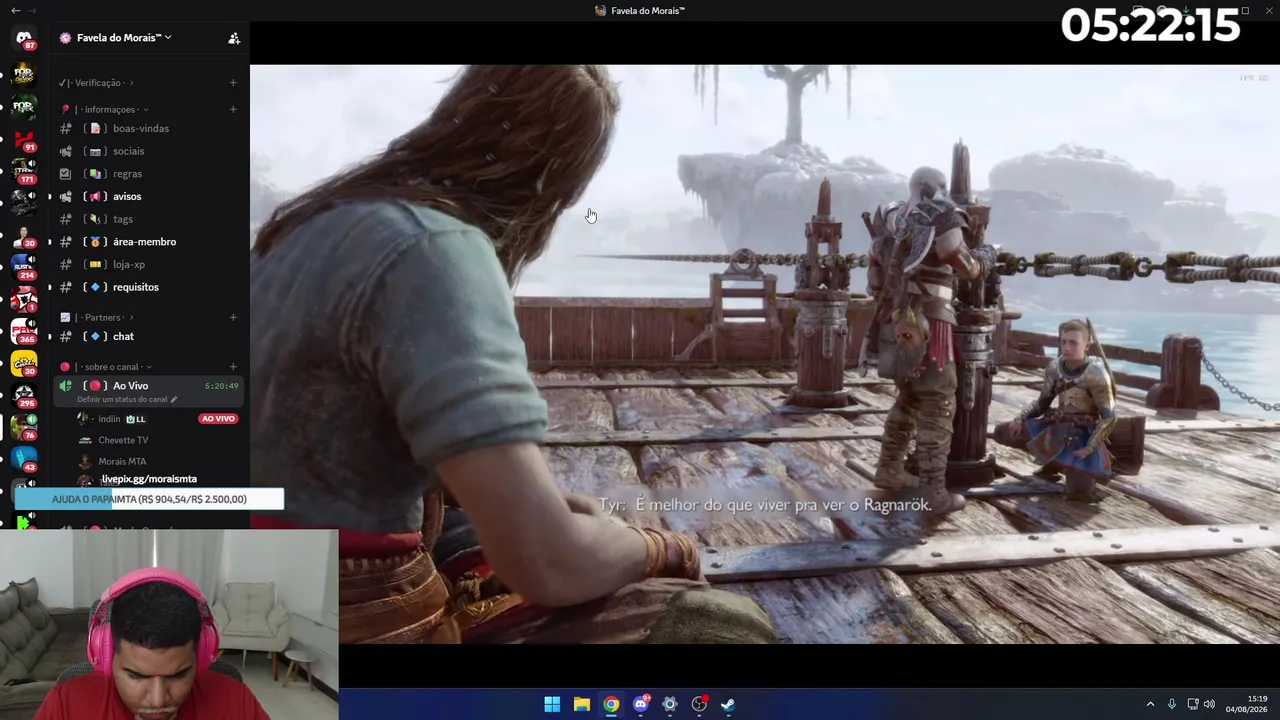Click the AJUDA O PAPAI donation progress bar
The image size is (1280, 720).
(x=149, y=499)
